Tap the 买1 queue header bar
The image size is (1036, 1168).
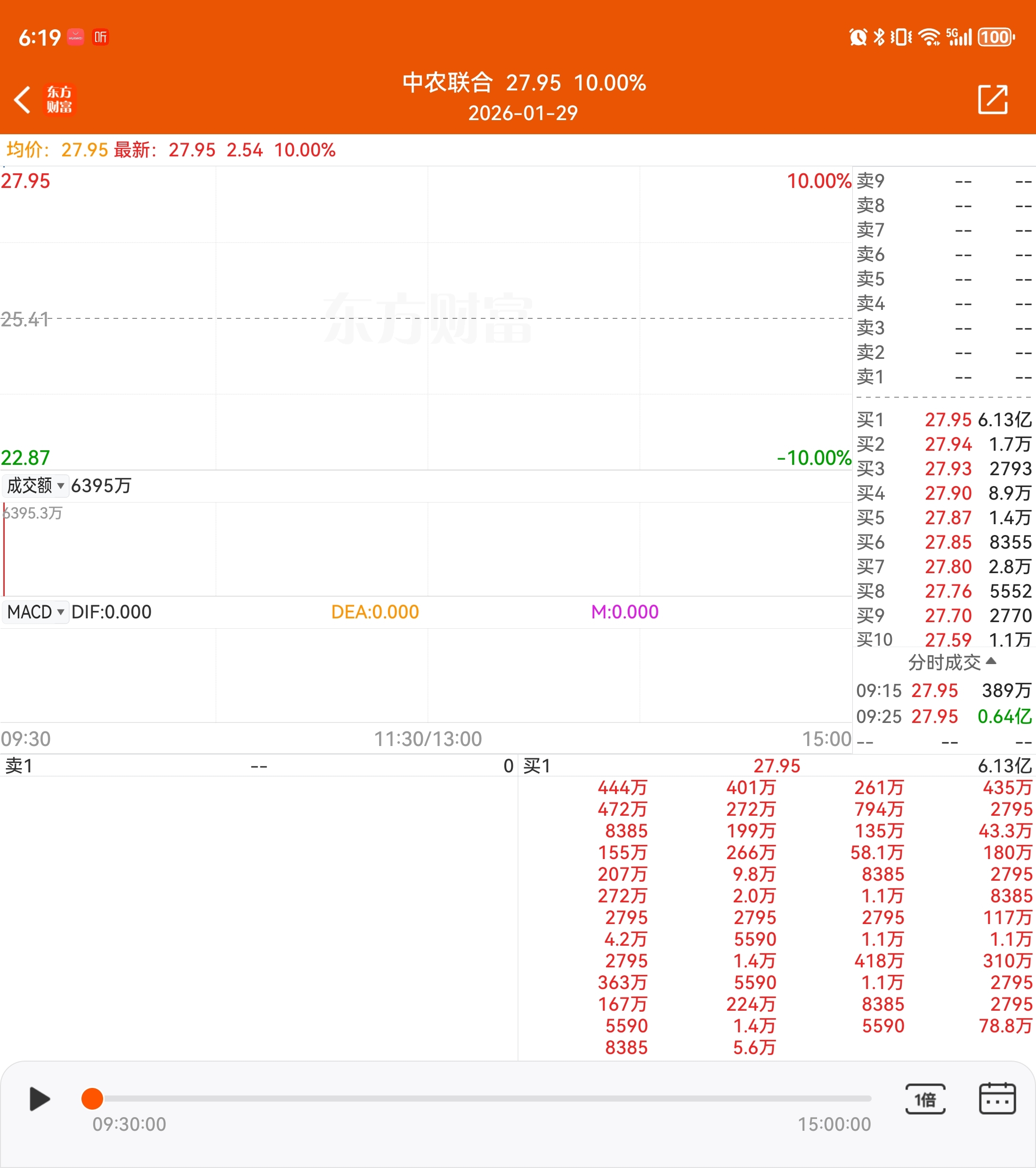(776, 766)
